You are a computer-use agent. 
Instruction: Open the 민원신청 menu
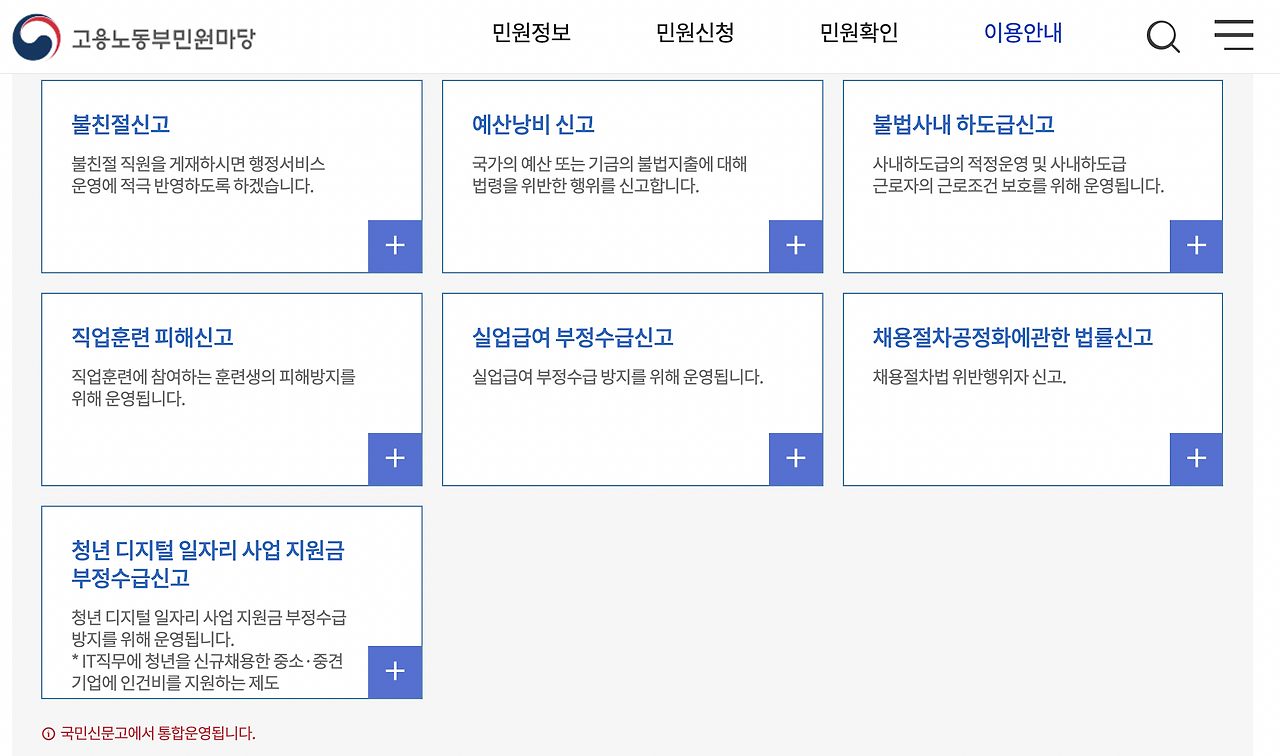[695, 33]
